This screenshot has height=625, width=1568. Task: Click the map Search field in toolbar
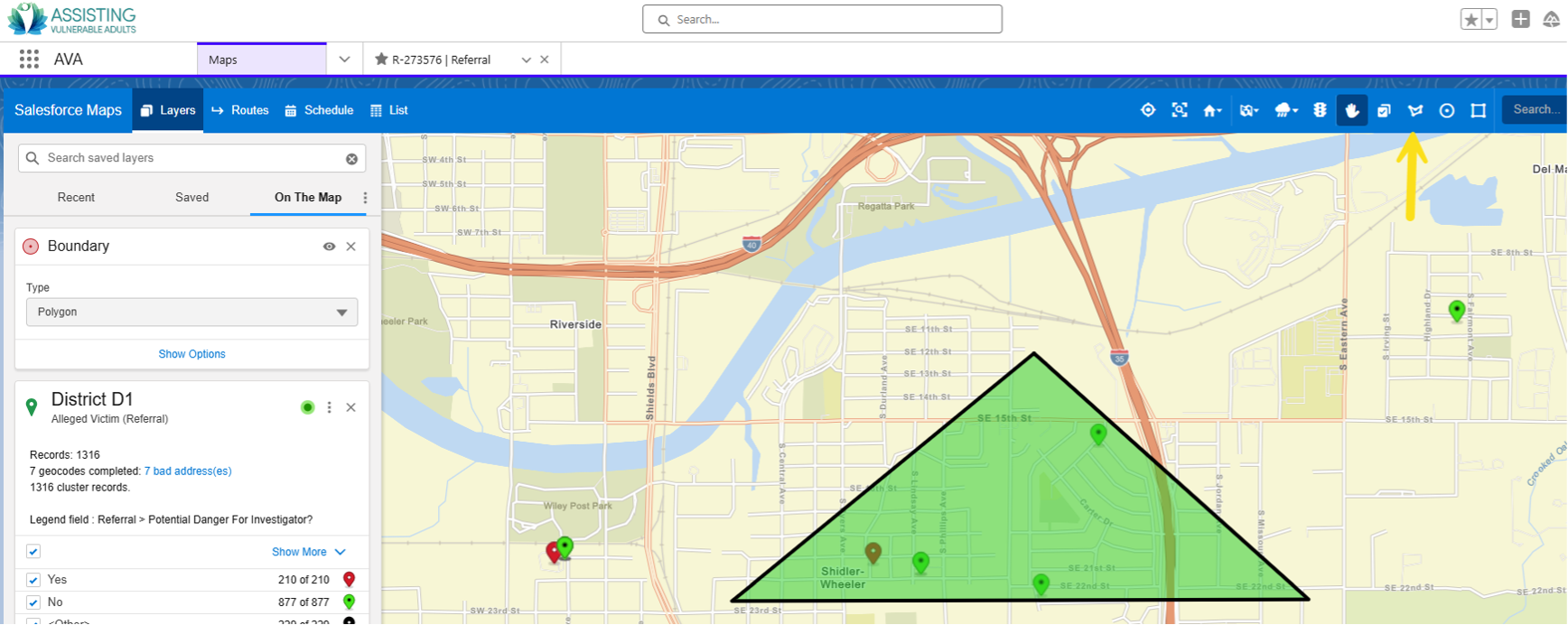pos(1535,109)
